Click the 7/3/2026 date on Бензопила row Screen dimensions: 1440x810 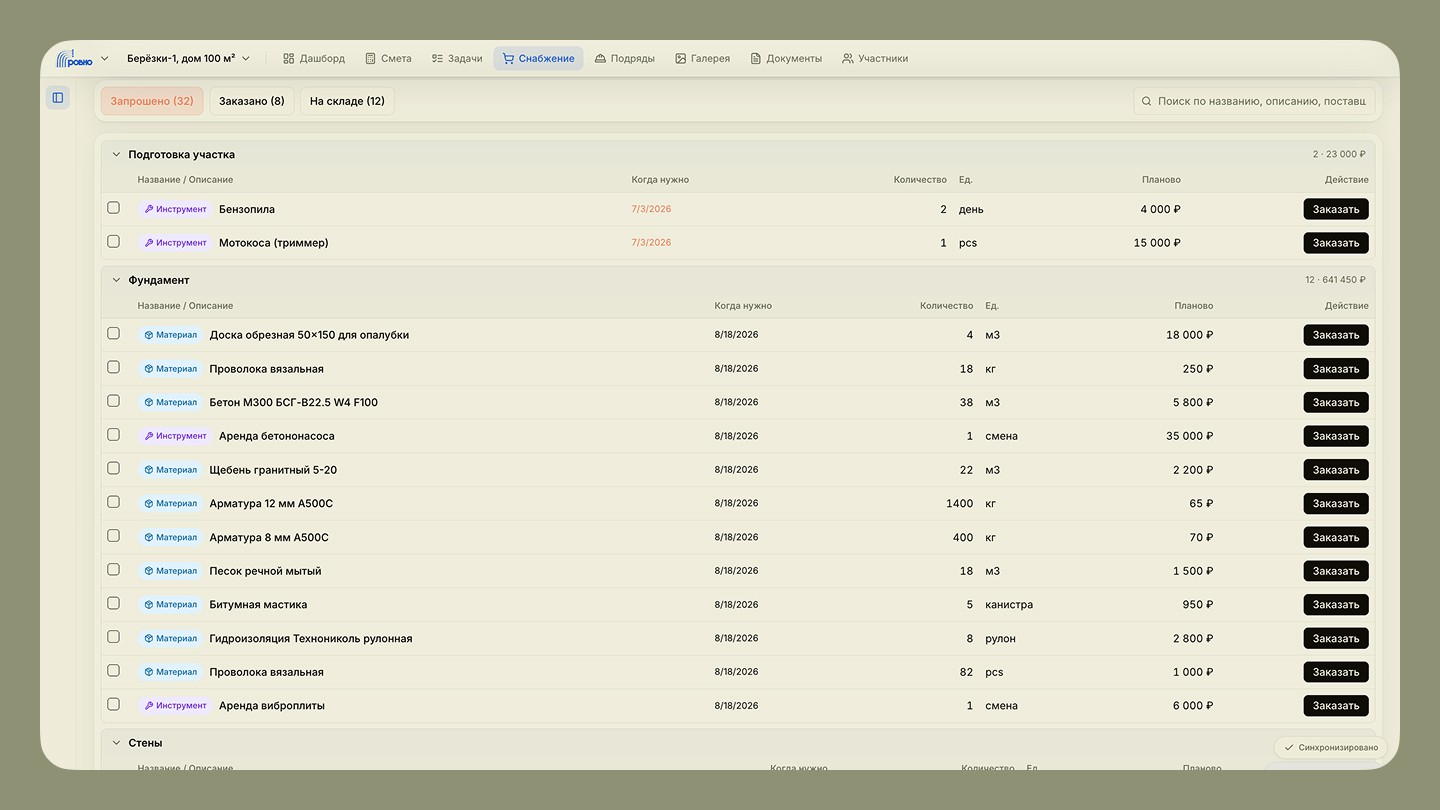tap(651, 209)
